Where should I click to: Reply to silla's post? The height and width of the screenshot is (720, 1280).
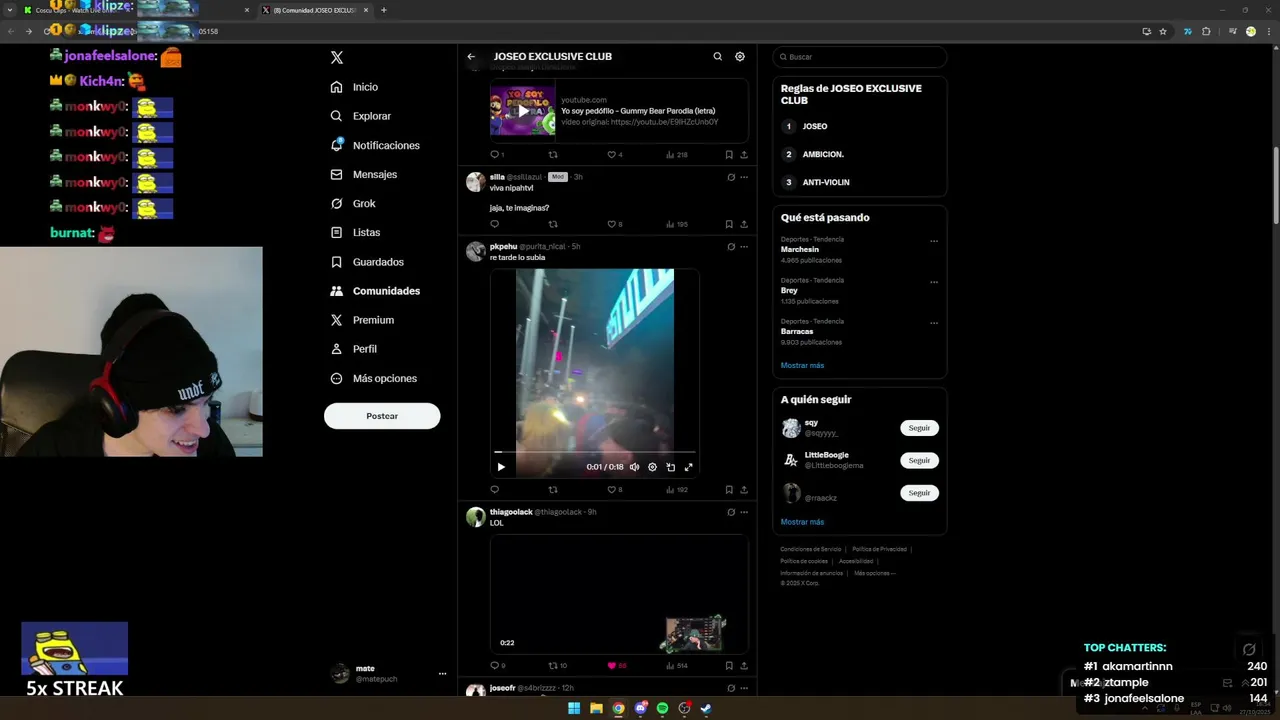tap(494, 224)
